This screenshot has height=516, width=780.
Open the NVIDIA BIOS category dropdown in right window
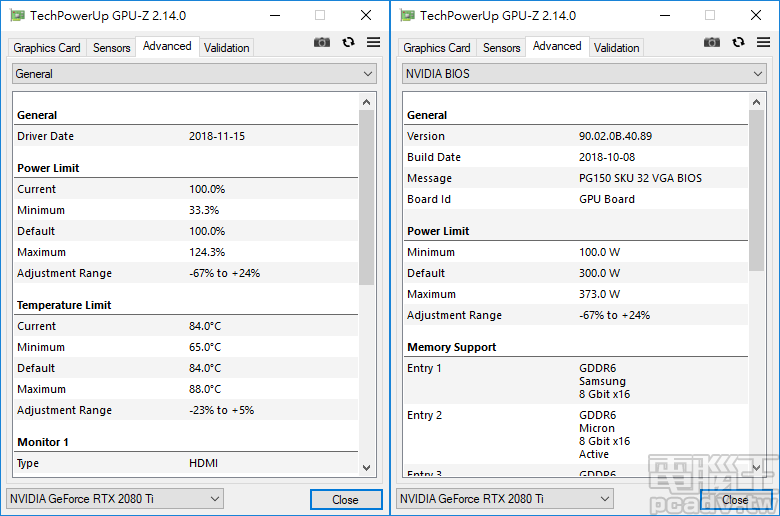585,74
